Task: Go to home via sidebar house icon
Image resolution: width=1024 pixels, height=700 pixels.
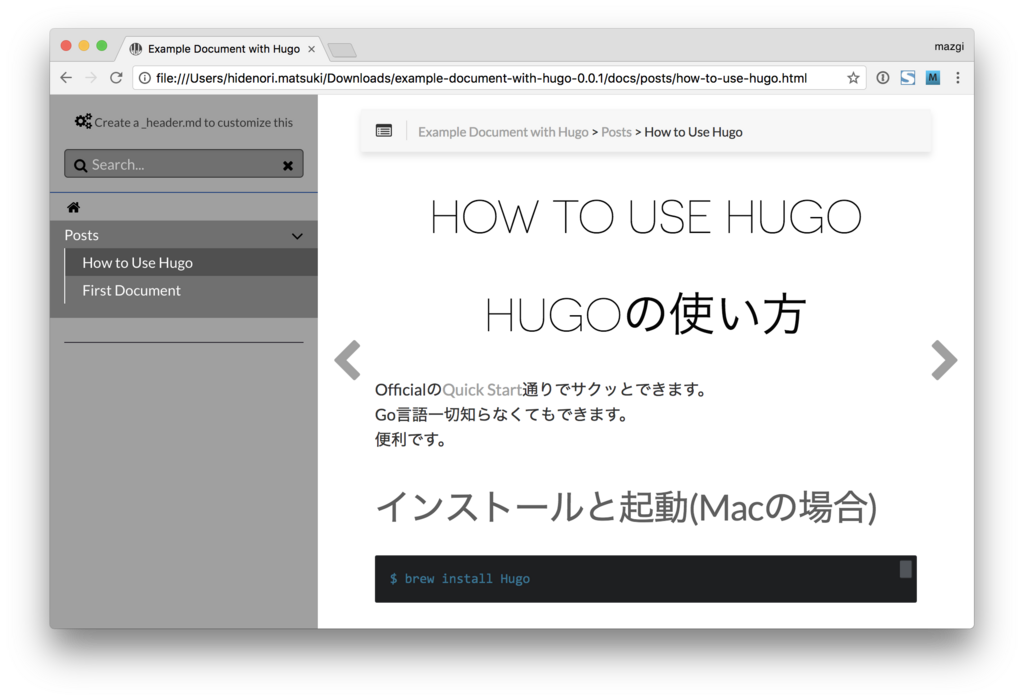Action: click(x=73, y=207)
